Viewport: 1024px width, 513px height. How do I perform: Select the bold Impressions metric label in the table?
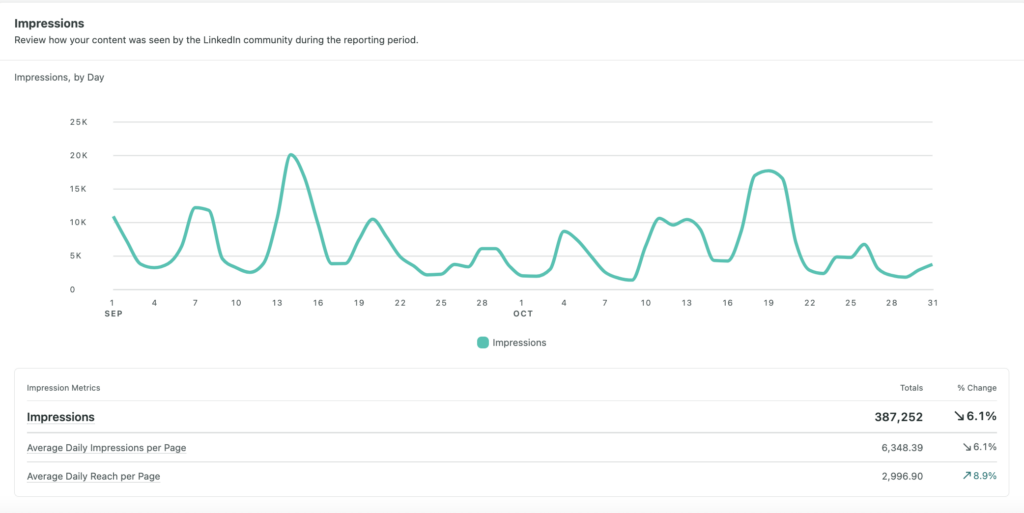tap(60, 417)
